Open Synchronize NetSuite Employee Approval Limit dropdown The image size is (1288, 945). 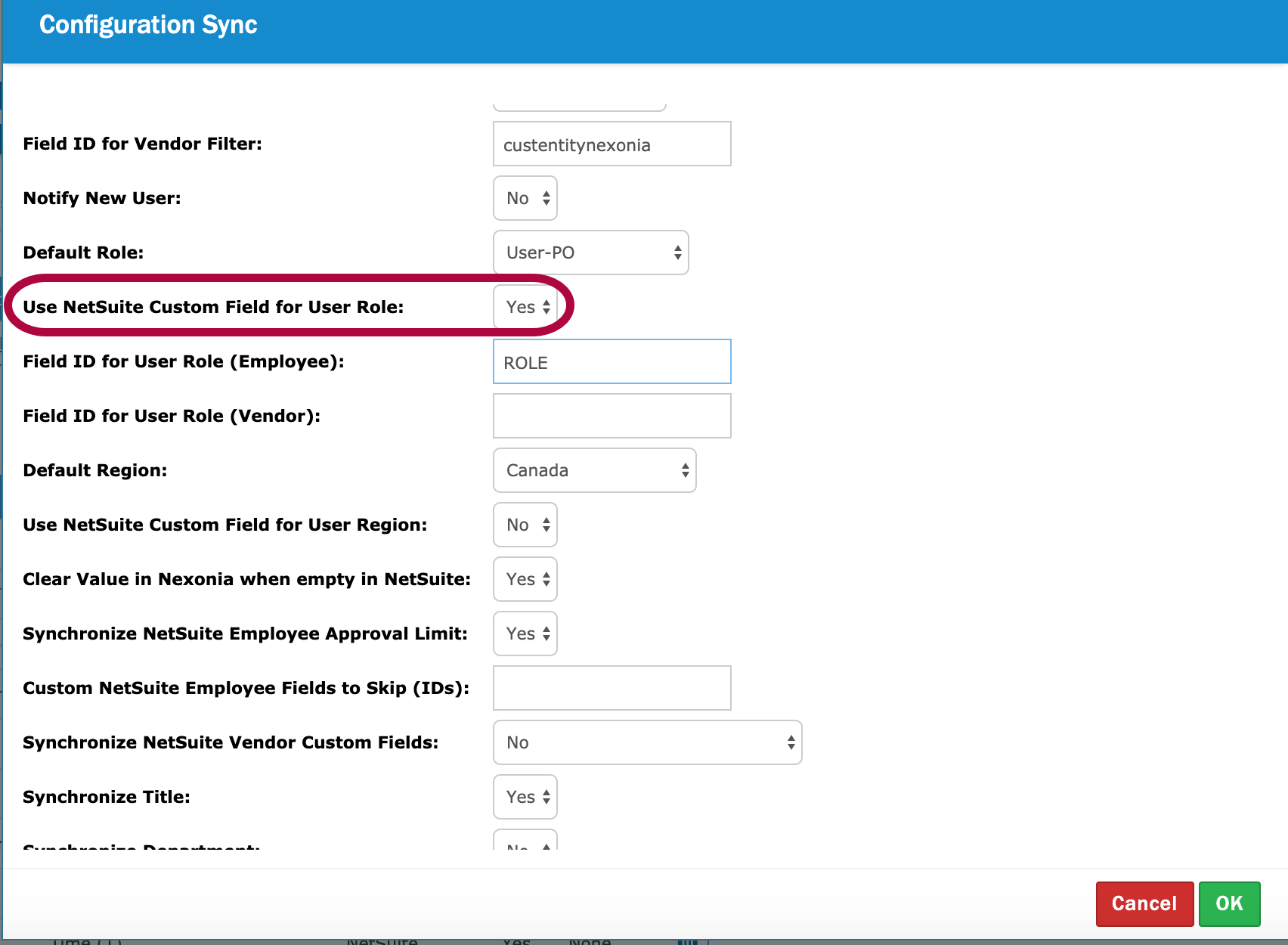click(x=525, y=634)
